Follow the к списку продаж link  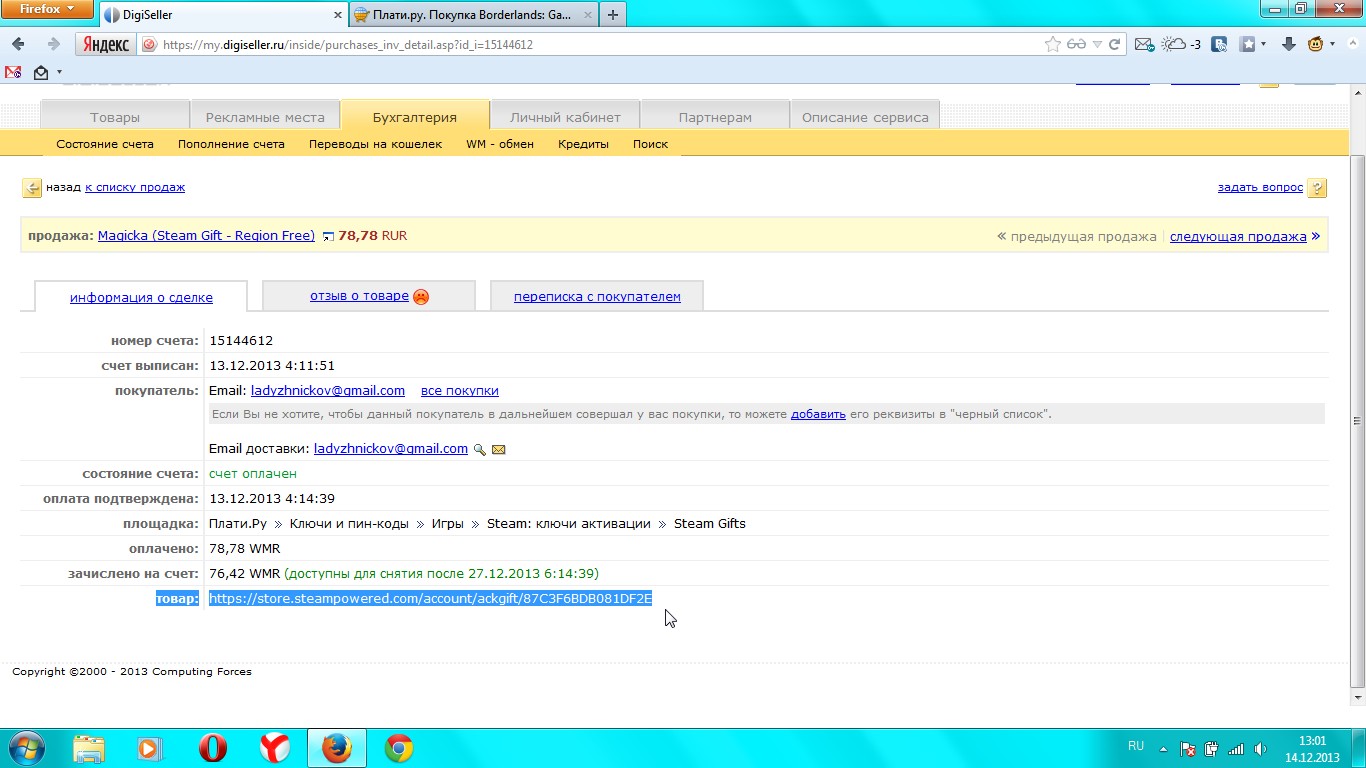[135, 187]
